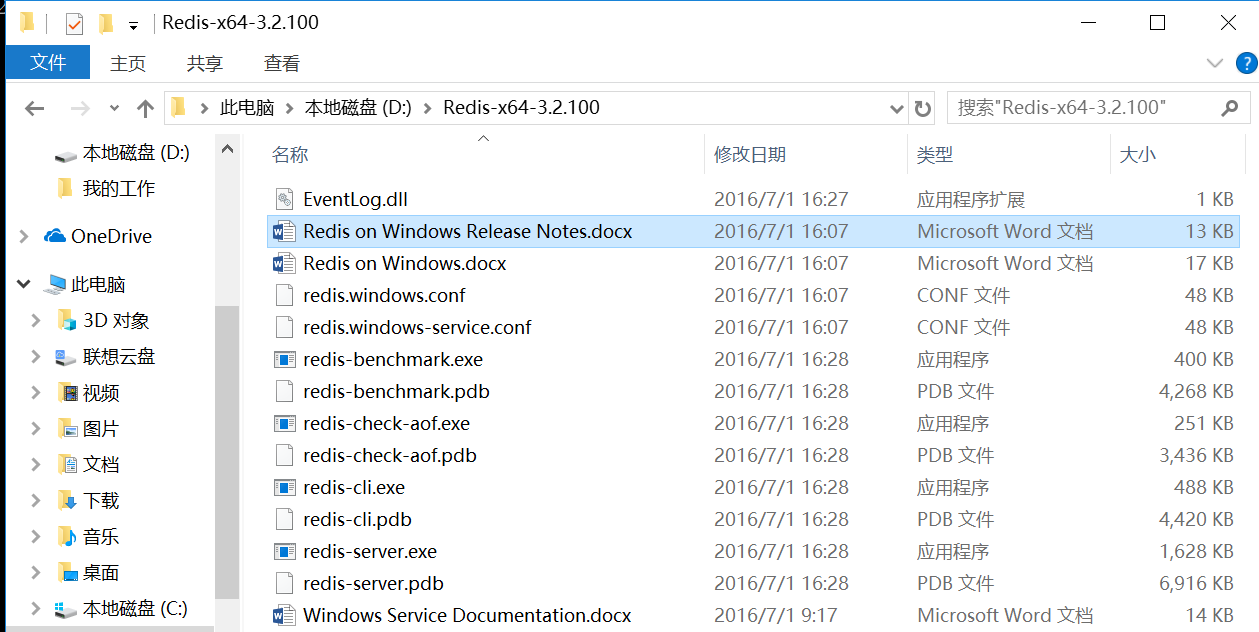Click the navigation pane scroll up arrow
This screenshot has height=632, width=1259.
pyautogui.click(x=227, y=150)
